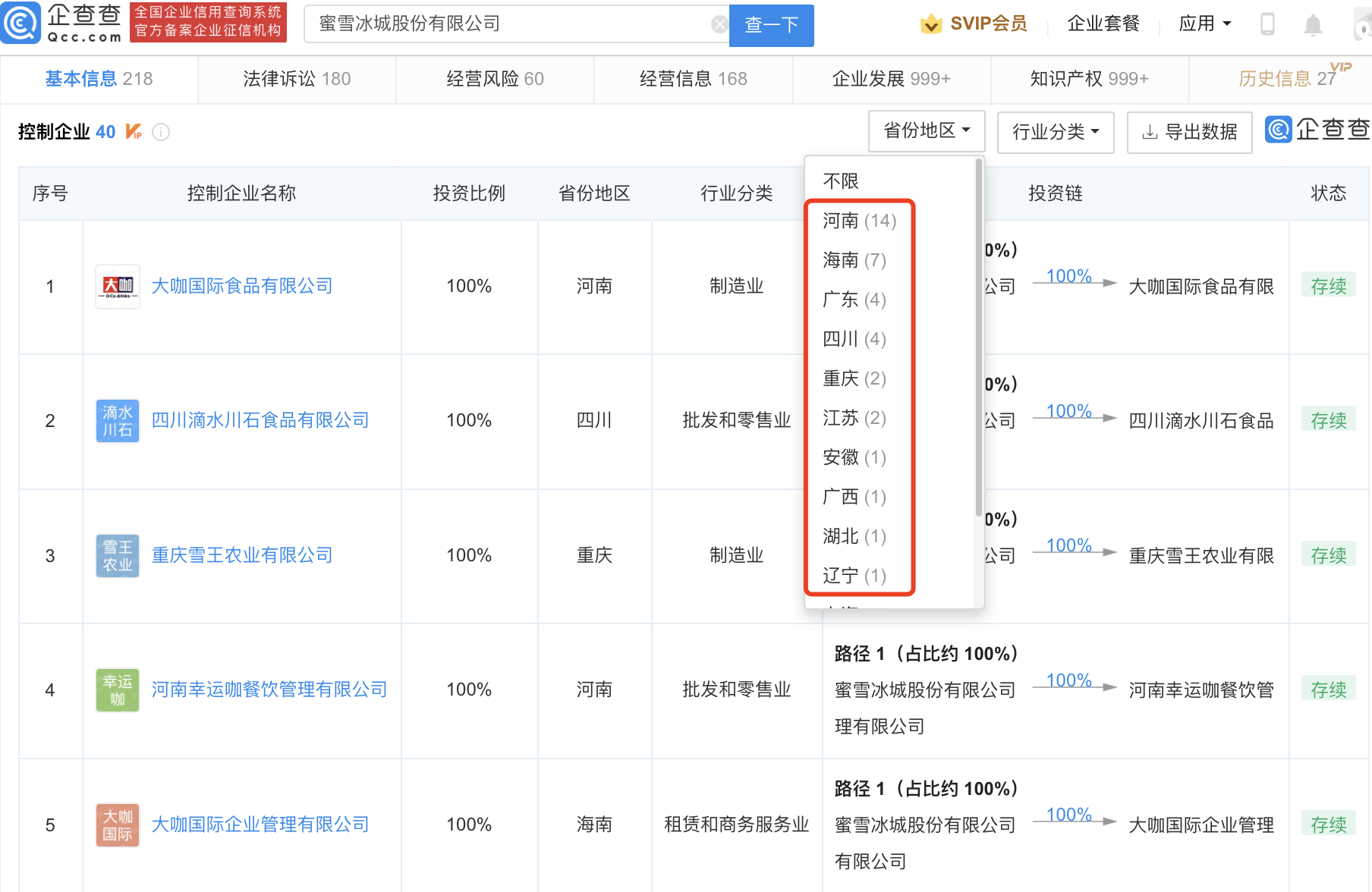Click 投资链 column header

[1056, 193]
